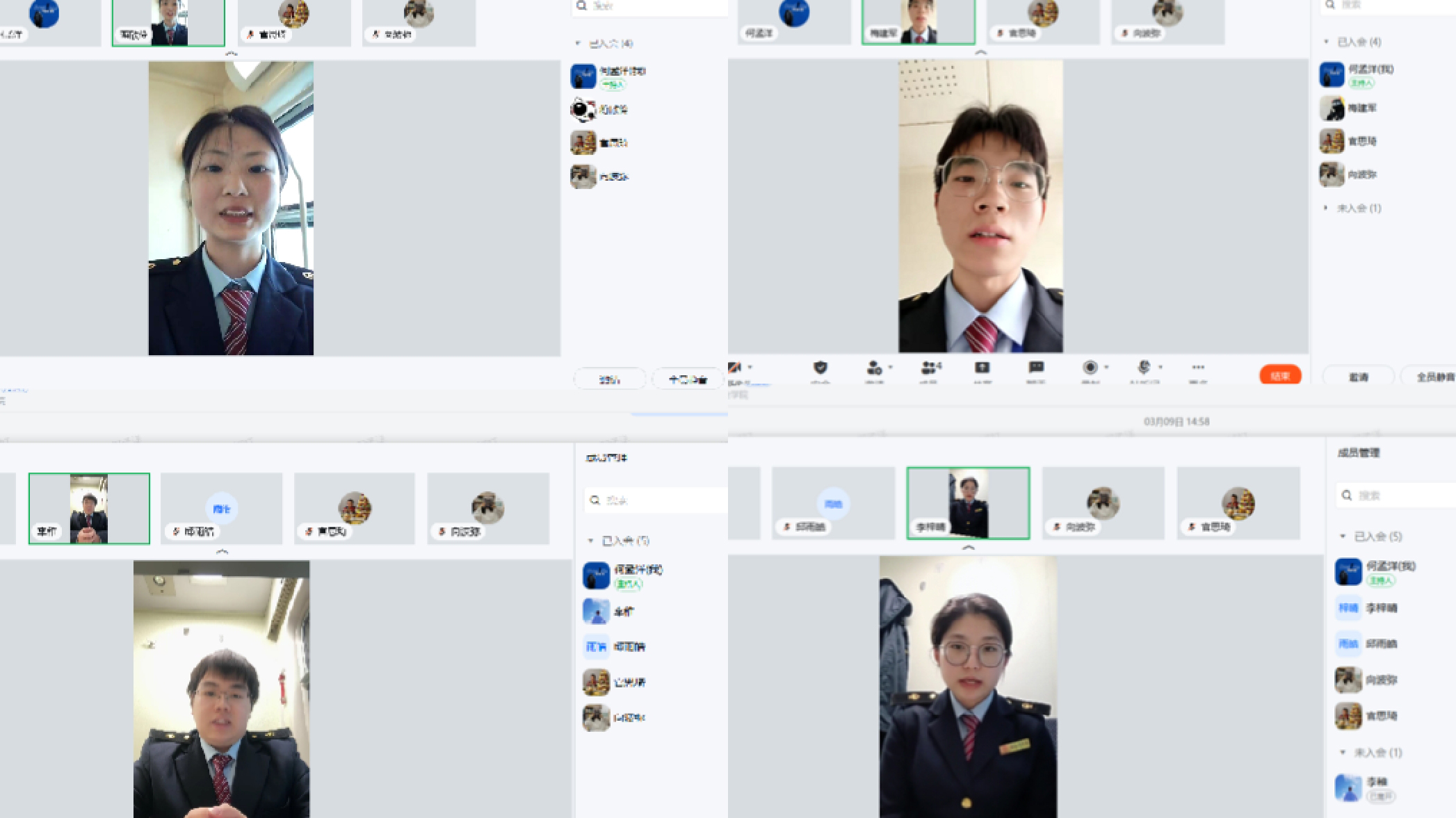
Task: Open the invite participants icon
Action: (874, 367)
